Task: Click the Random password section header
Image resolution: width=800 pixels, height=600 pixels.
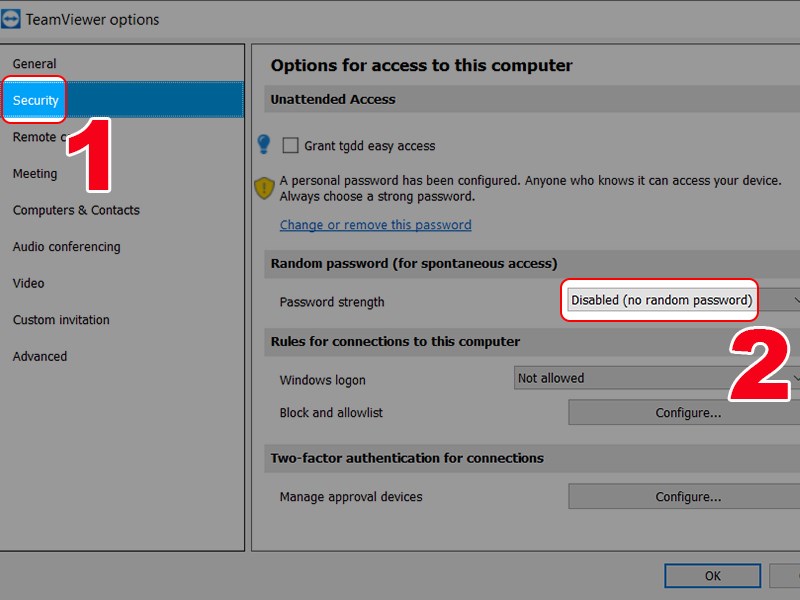Action: pos(532,264)
